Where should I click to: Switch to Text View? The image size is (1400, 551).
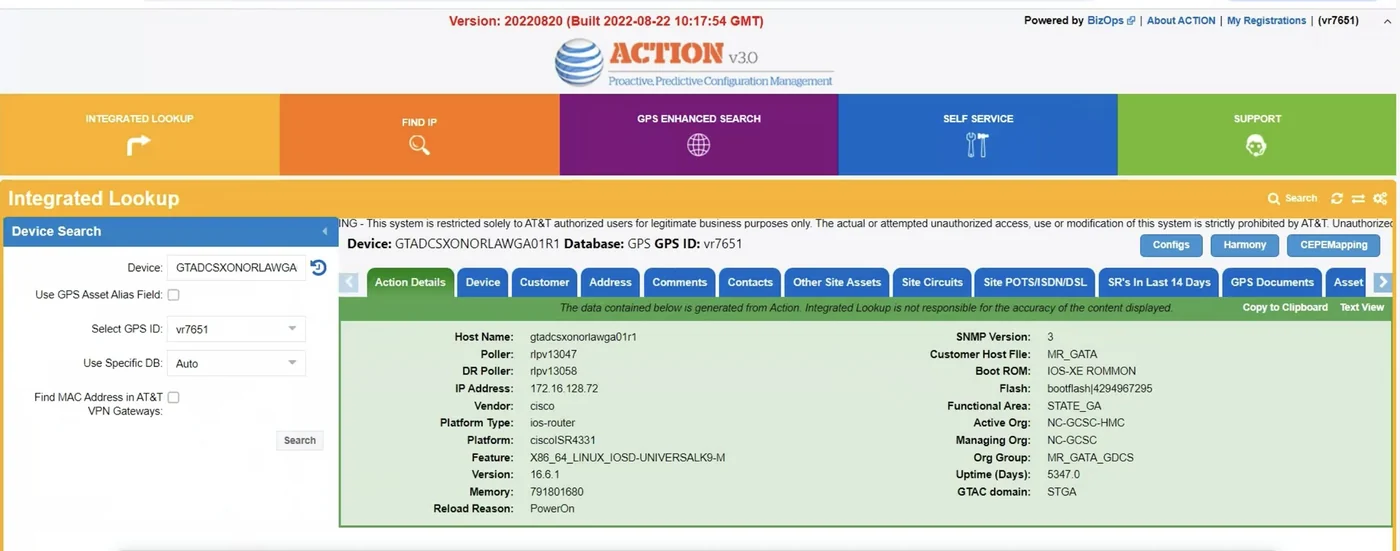click(x=1362, y=307)
